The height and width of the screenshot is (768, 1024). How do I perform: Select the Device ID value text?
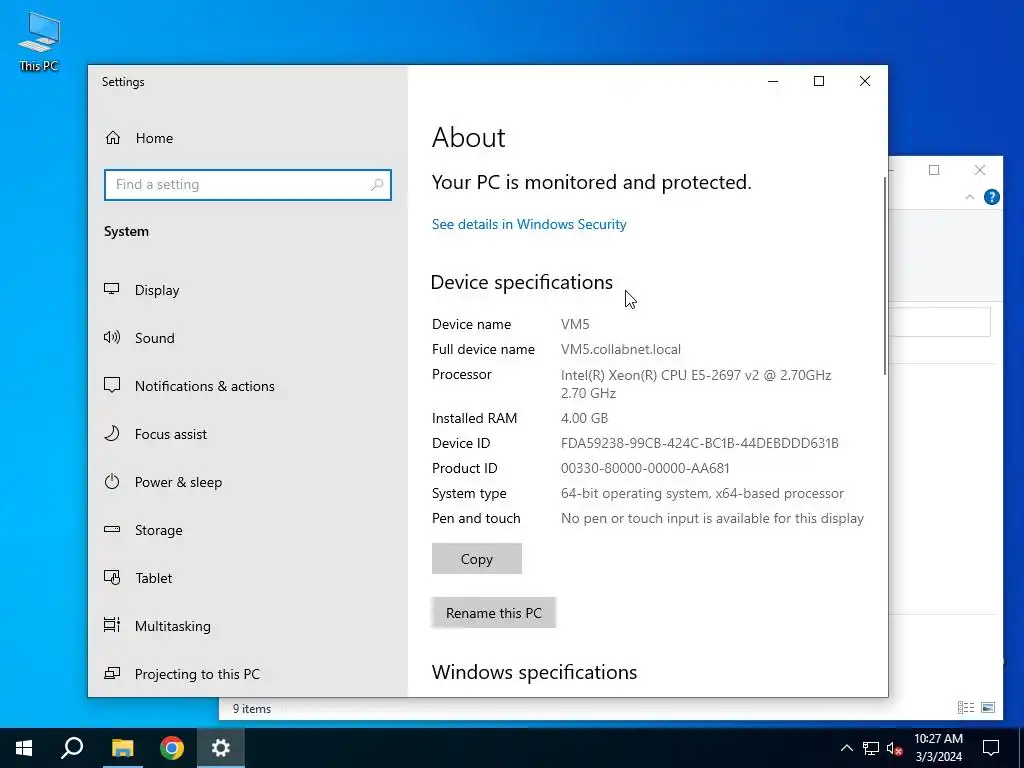click(699, 443)
